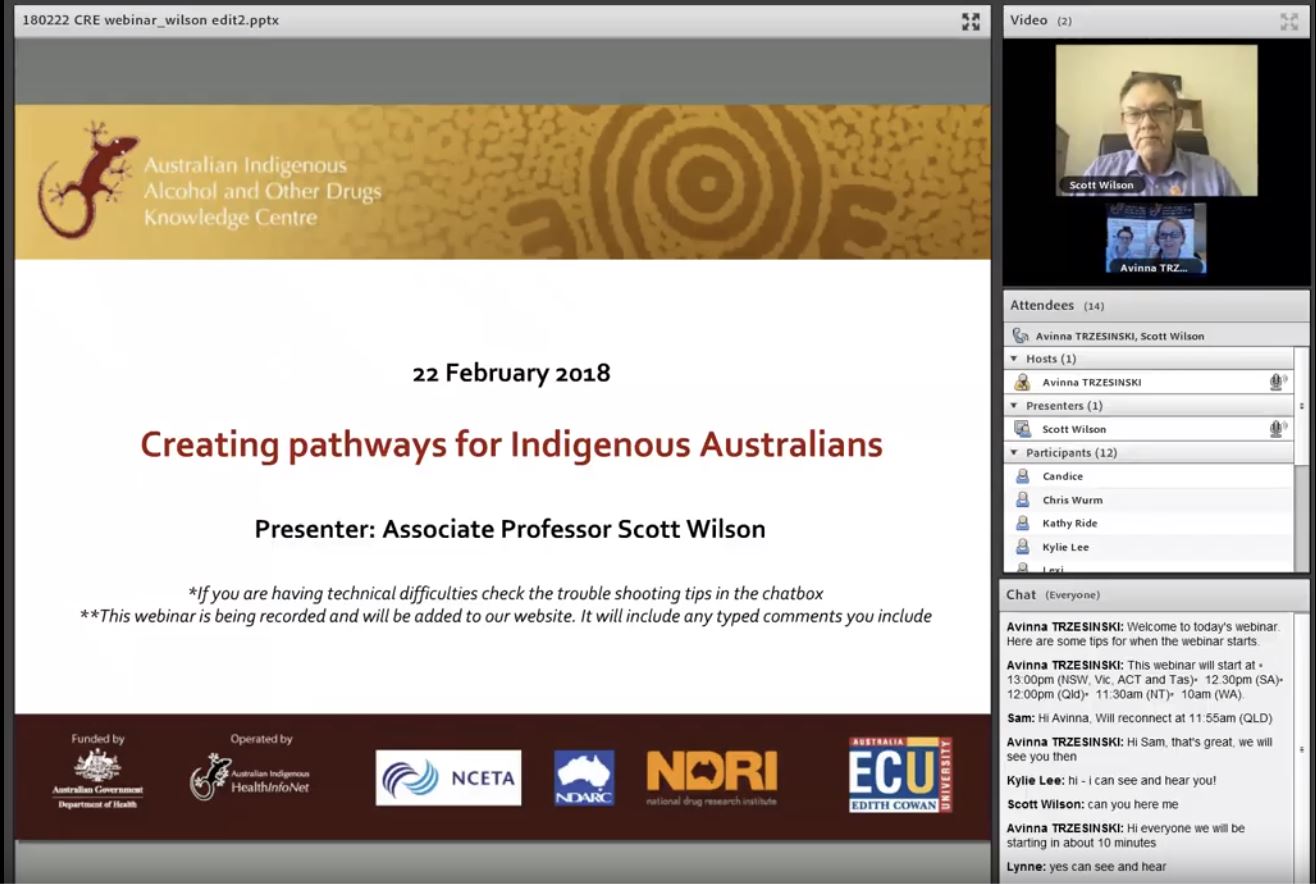
Task: Maximize the Video pod
Action: pos(1289,21)
